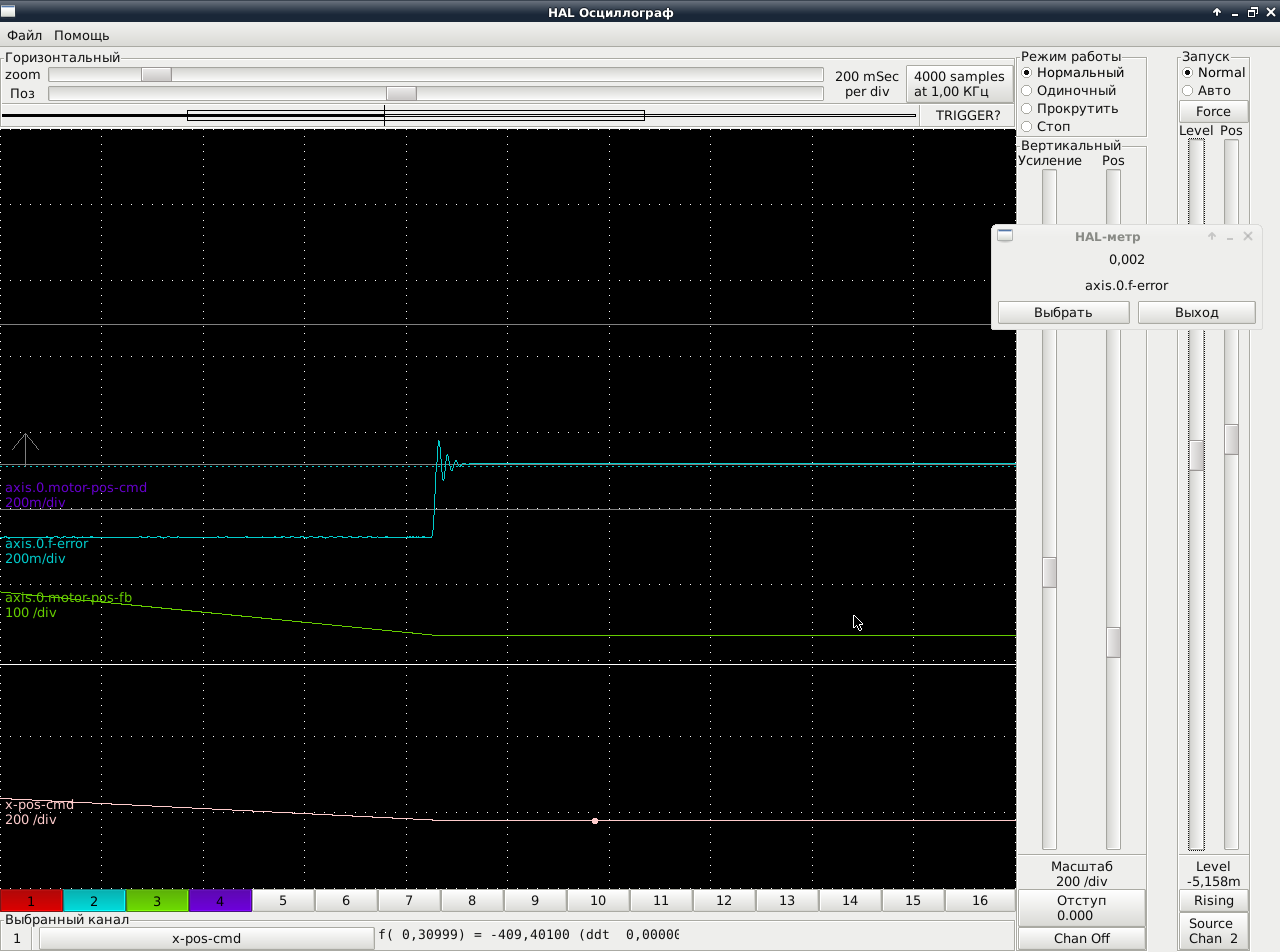Select Стоп run mode
Image resolution: width=1280 pixels, height=952 pixels.
(x=1046, y=126)
